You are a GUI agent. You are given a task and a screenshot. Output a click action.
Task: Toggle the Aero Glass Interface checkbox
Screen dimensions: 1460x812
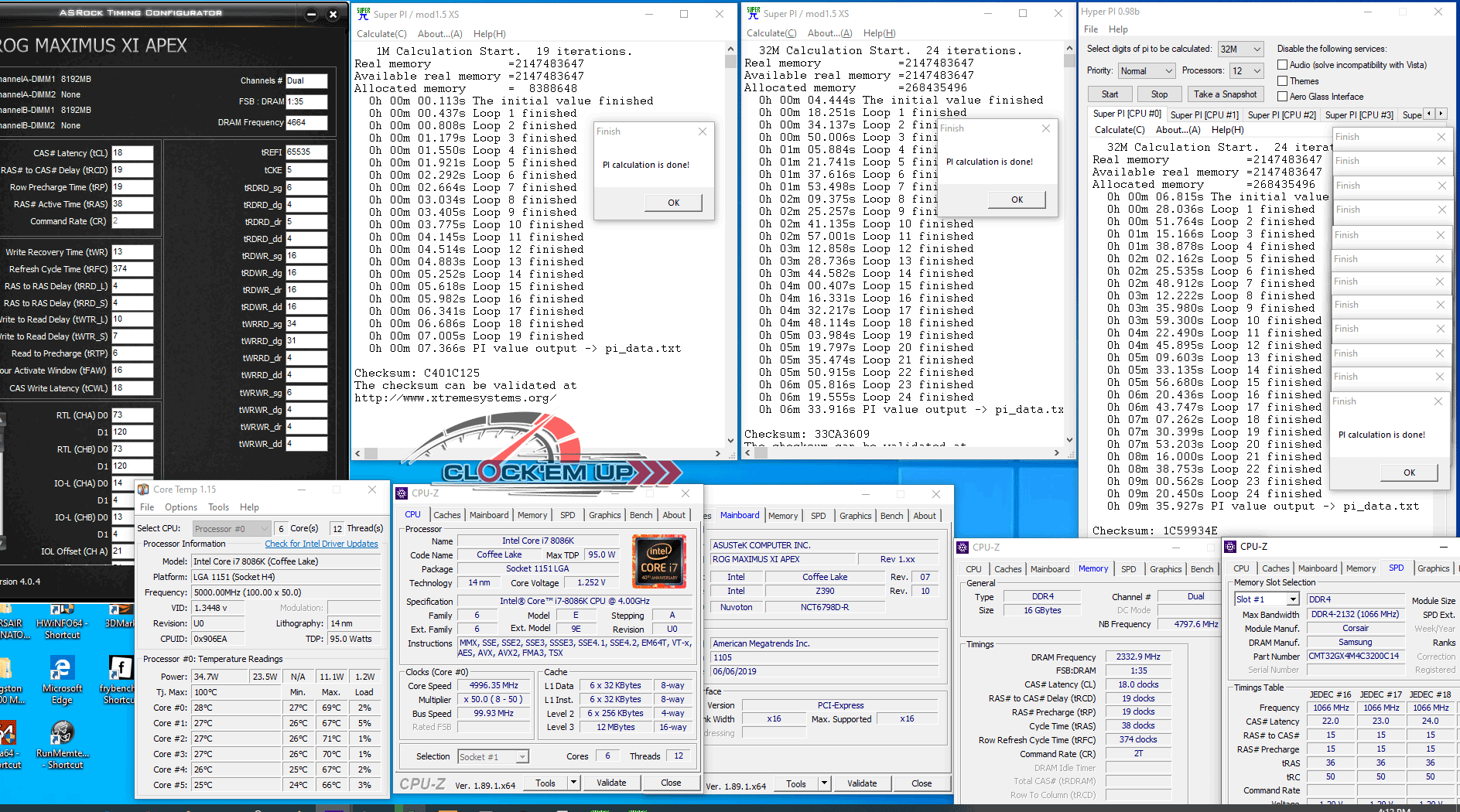[1282, 97]
